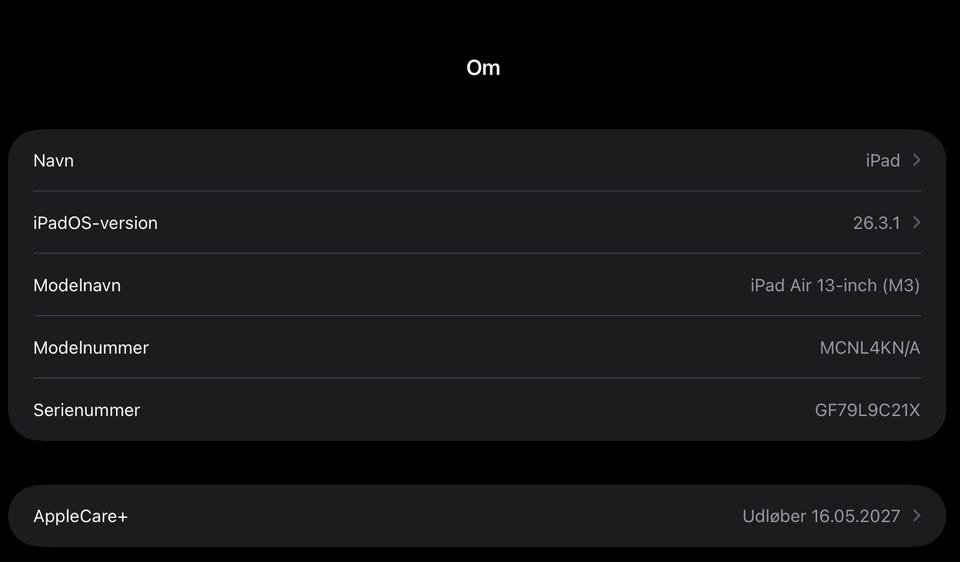Select the AppleCare+ label
This screenshot has width=960, height=562.
(x=80, y=516)
